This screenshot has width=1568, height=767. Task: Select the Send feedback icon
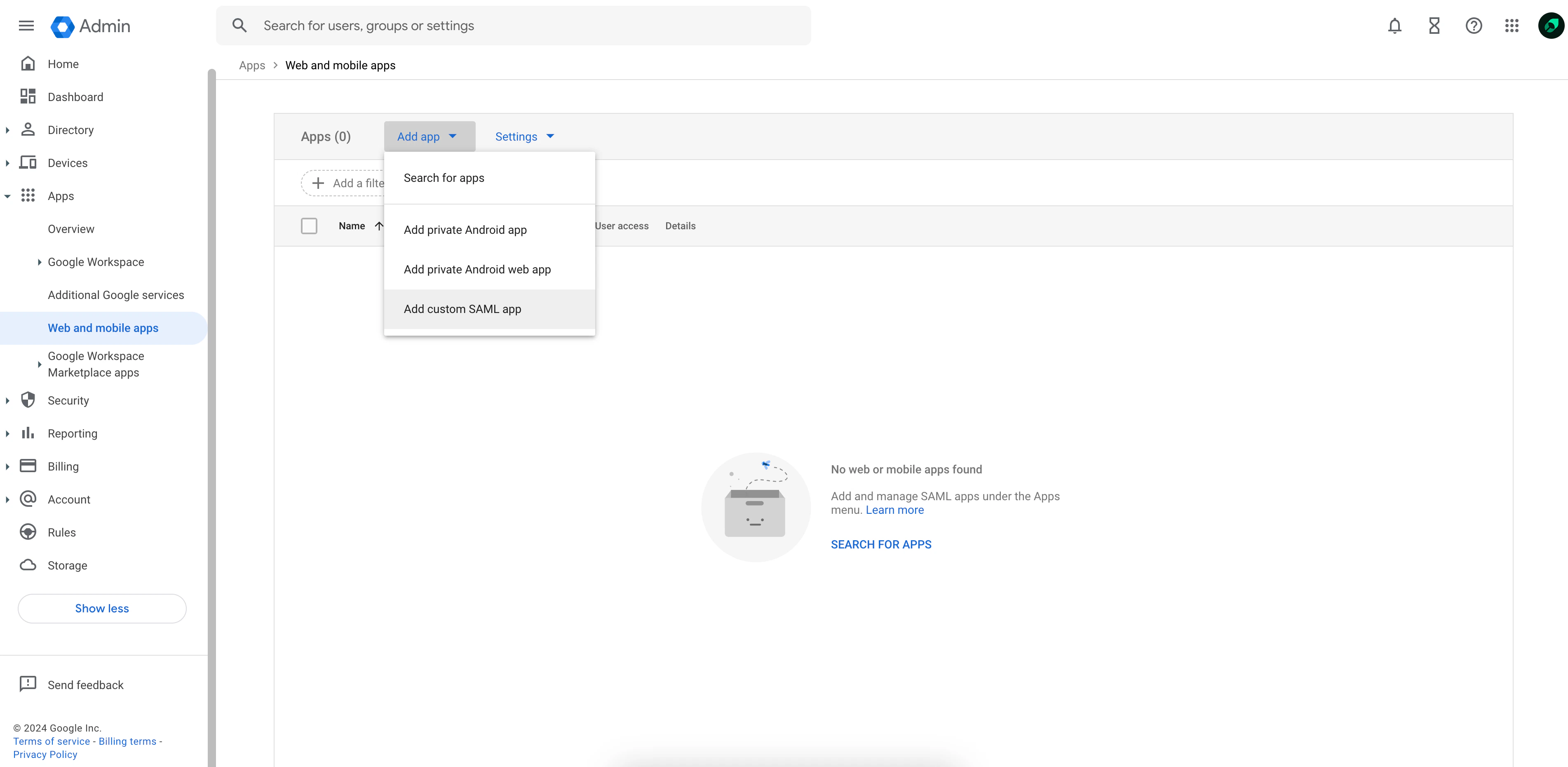point(28,684)
